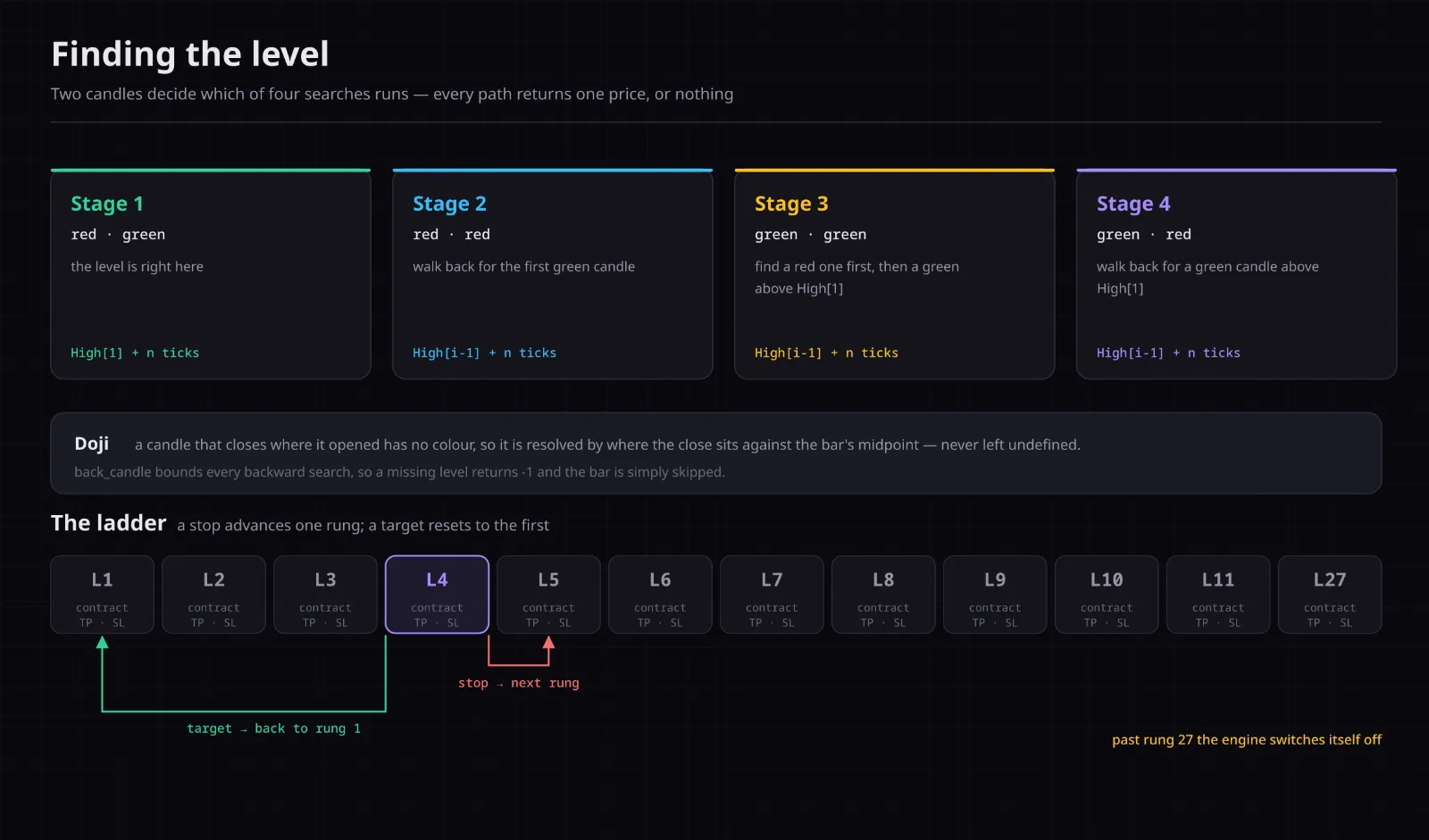The width and height of the screenshot is (1429, 840).
Task: Select the Stage 4 card
Action: click(x=1237, y=274)
